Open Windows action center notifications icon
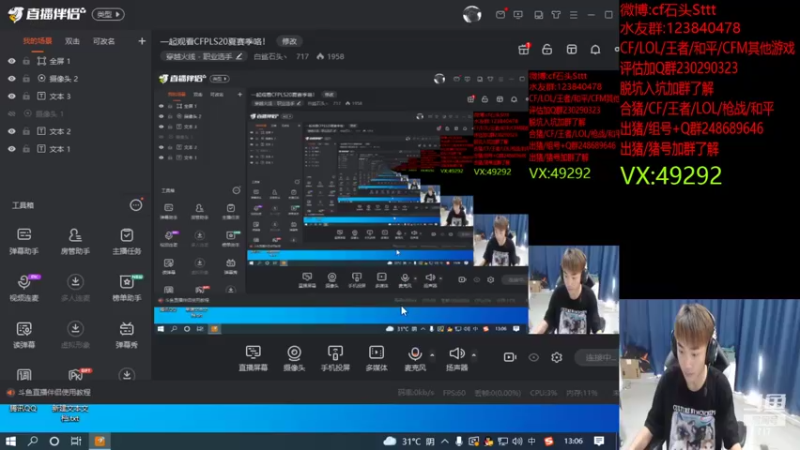The width and height of the screenshot is (800, 450). [599, 441]
